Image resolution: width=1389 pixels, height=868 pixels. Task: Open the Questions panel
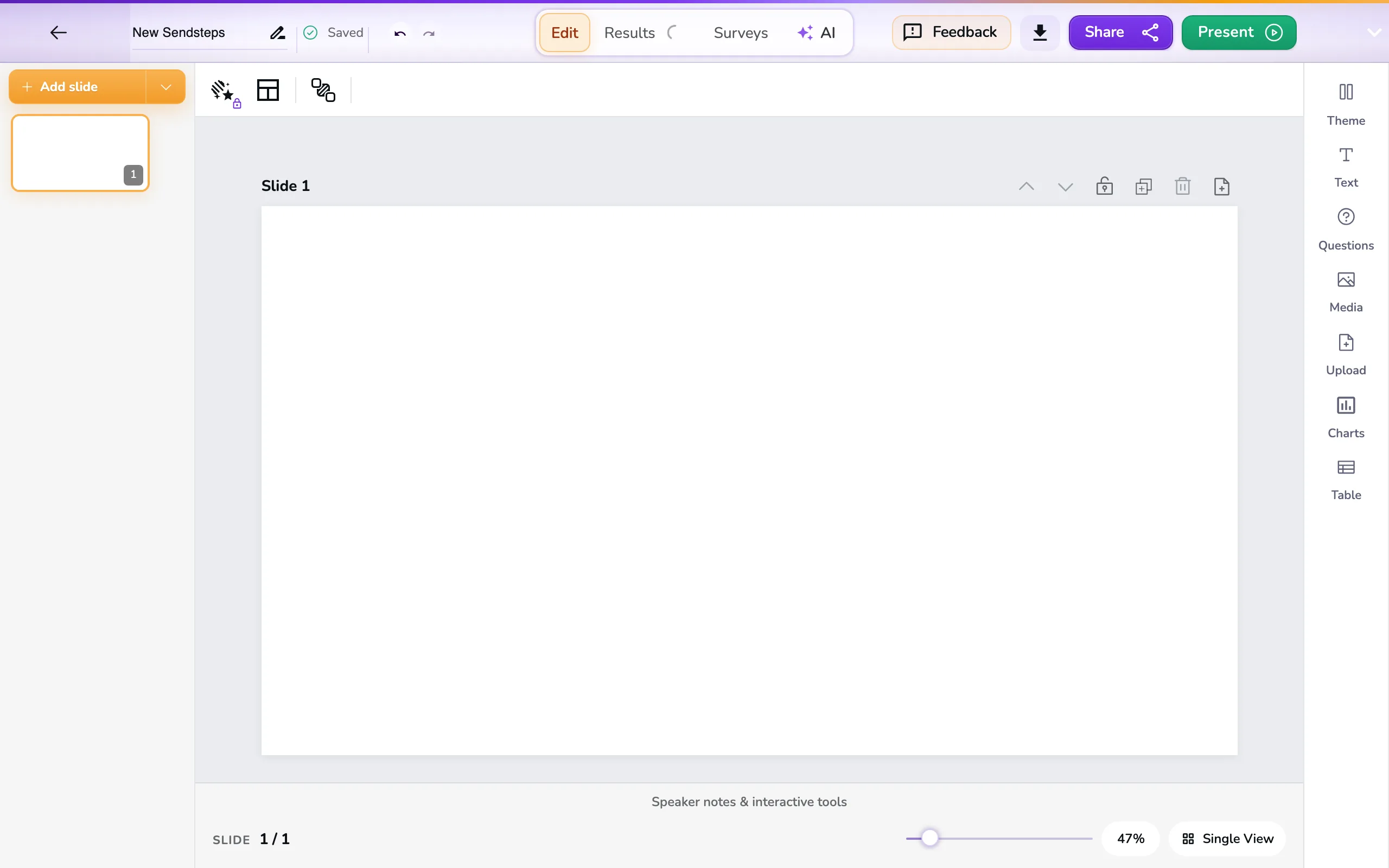tap(1346, 229)
